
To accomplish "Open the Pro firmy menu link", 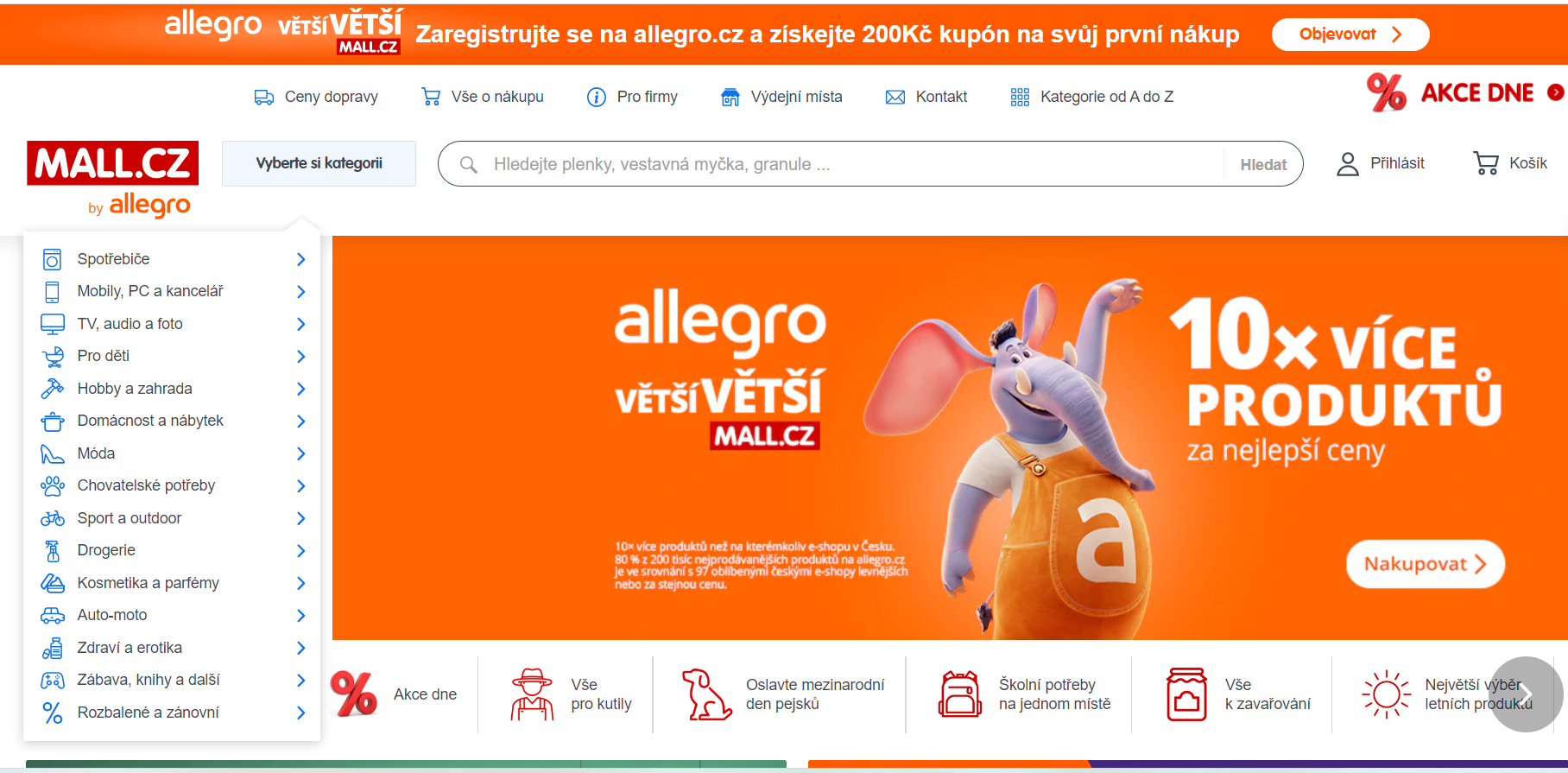I will [633, 97].
